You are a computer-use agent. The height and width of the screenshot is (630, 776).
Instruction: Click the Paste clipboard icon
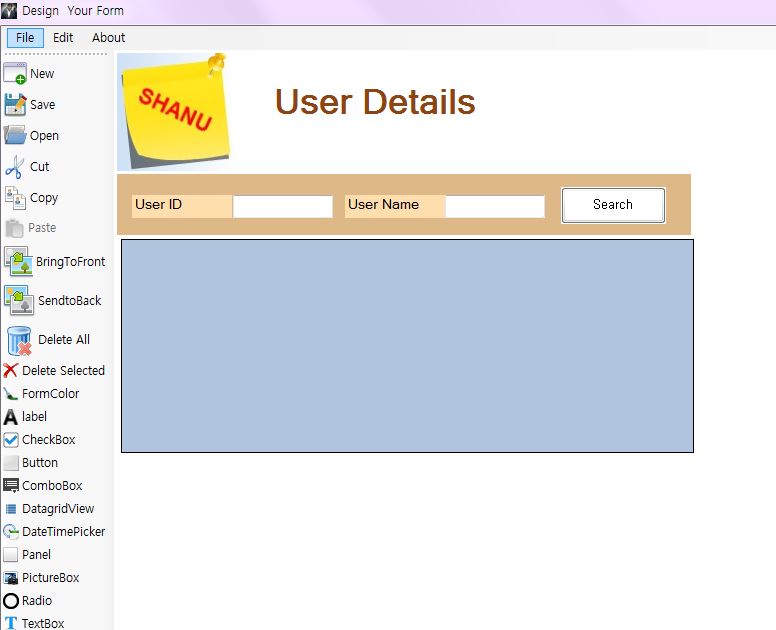click(14, 228)
